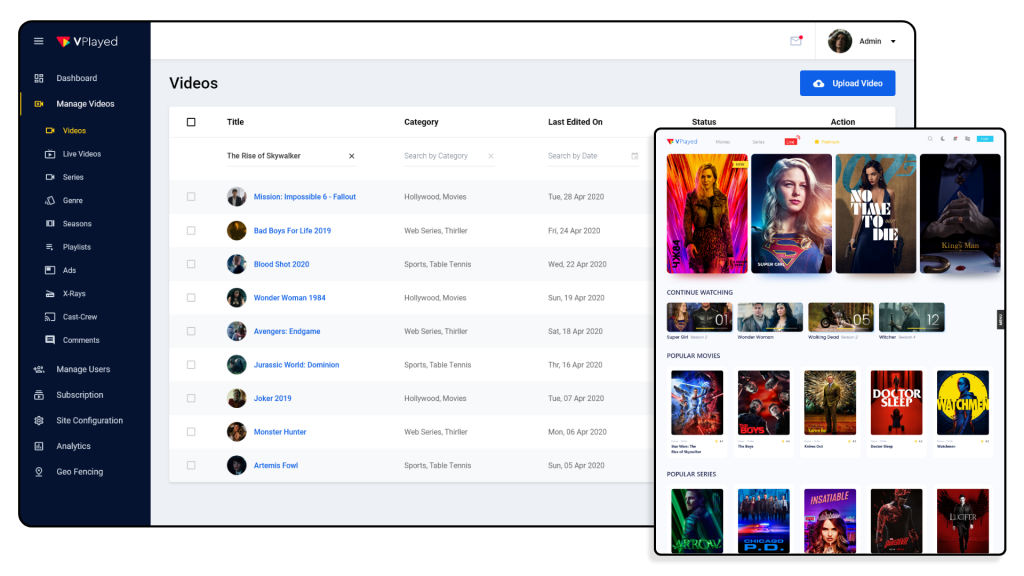Switch to the Movies tab on the preview
Screen dimensions: 1024x576
click(x=722, y=141)
